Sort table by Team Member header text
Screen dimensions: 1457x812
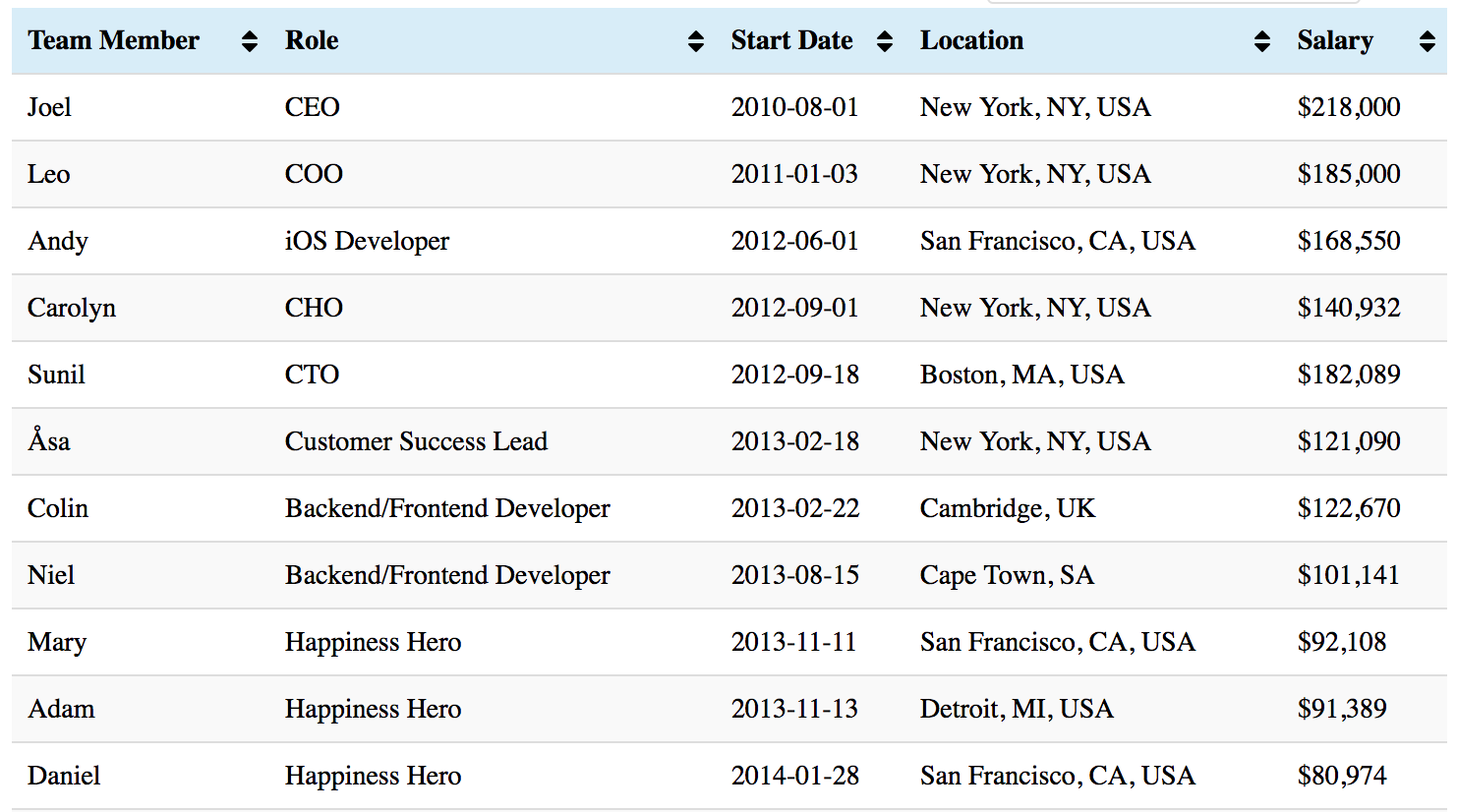(113, 40)
